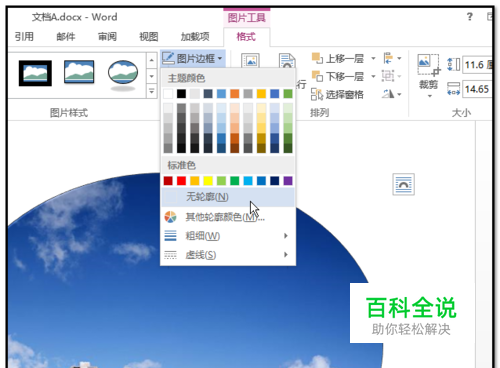
Task: Click the position picture icon in ribbon
Action: pyautogui.click(x=250, y=61)
